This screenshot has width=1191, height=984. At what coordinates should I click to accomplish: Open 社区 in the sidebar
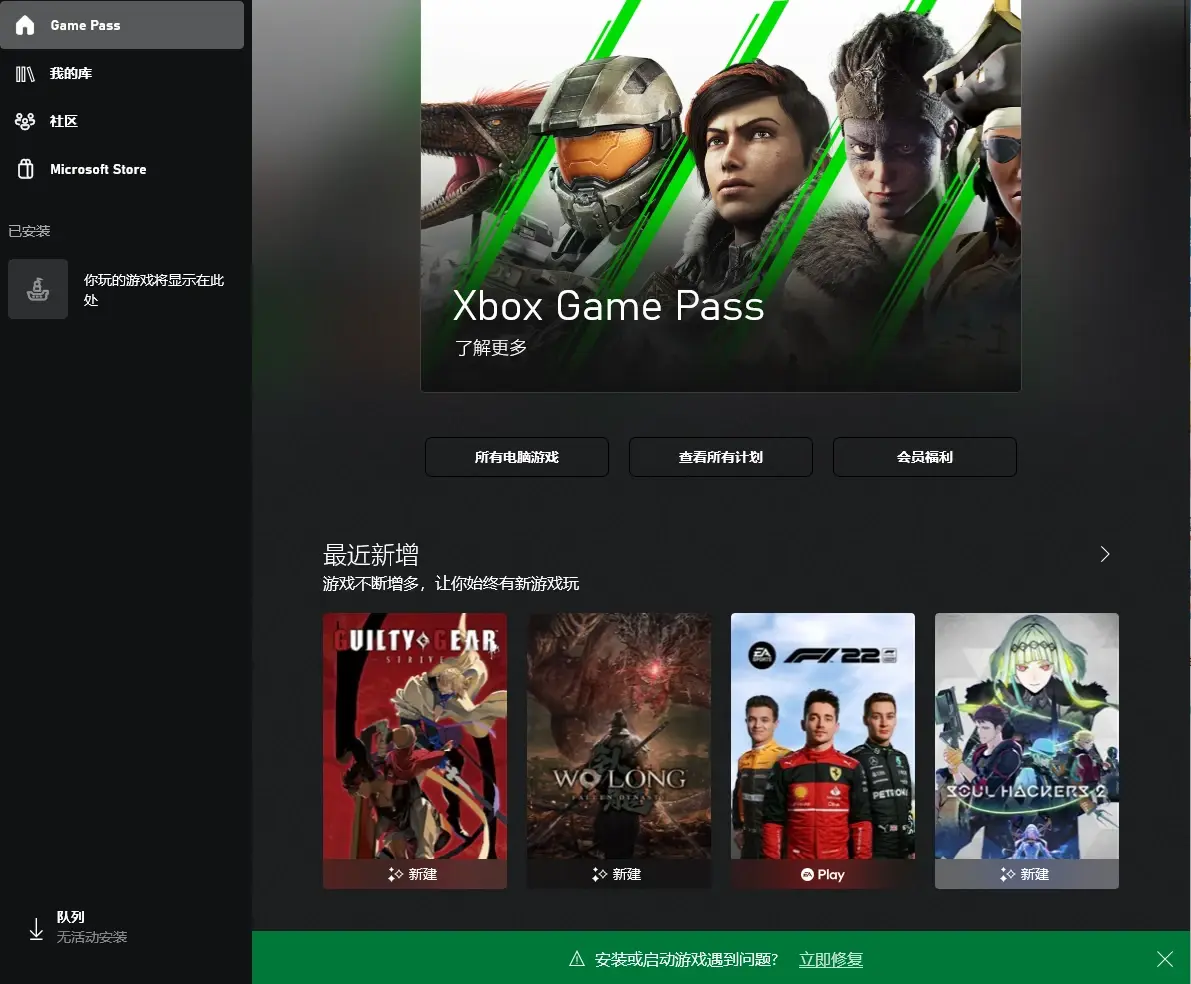122,122
